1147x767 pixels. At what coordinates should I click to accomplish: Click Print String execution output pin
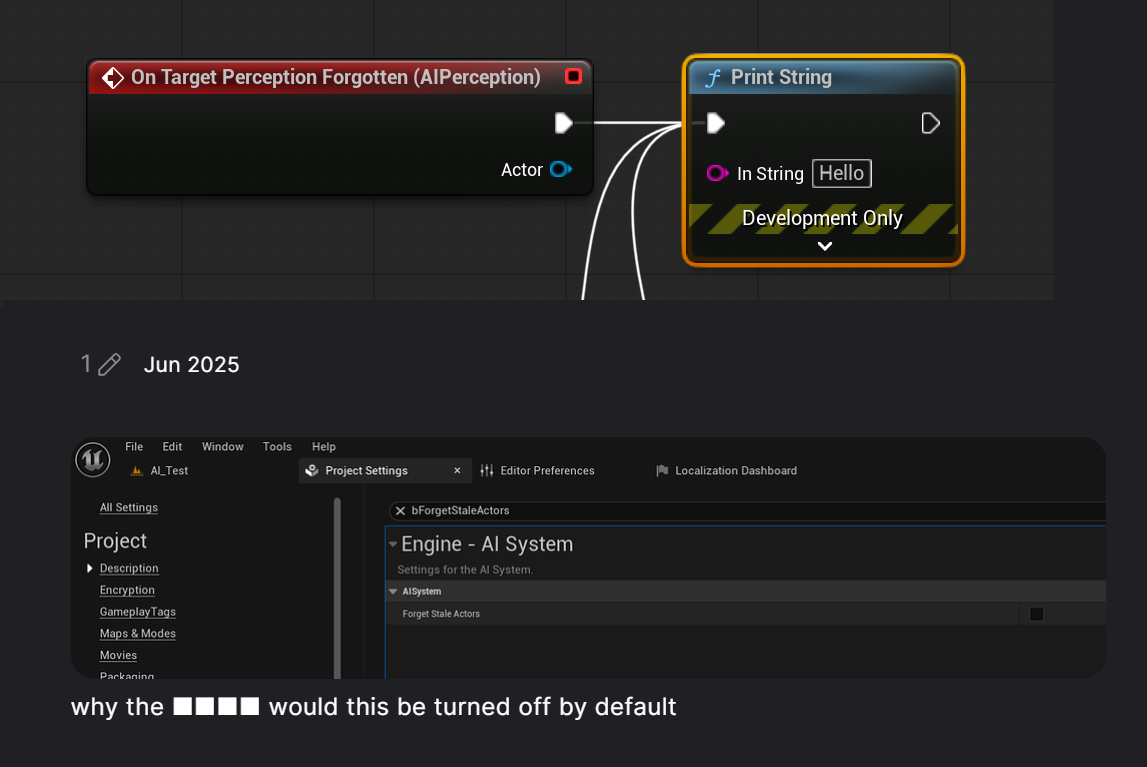(x=930, y=123)
